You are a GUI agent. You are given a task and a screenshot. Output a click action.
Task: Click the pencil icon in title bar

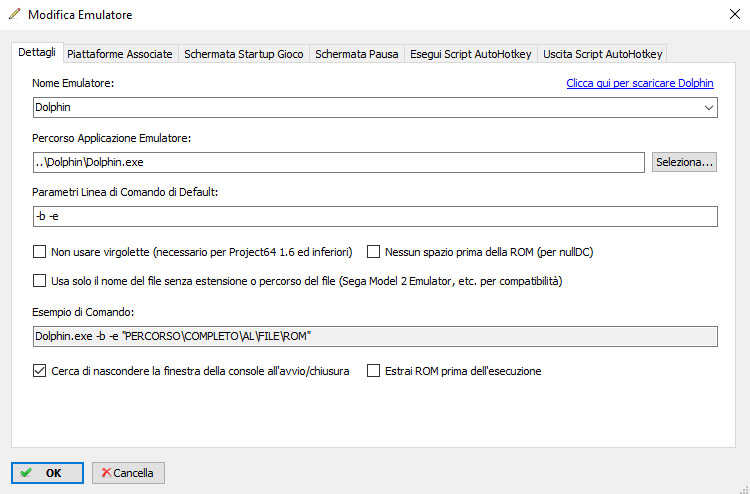click(x=14, y=14)
